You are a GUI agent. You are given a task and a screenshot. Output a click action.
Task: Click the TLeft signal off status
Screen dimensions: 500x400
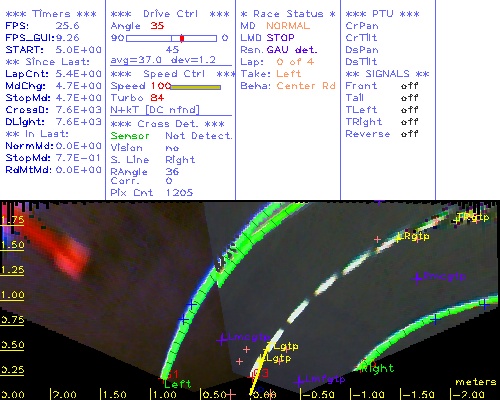(409, 110)
